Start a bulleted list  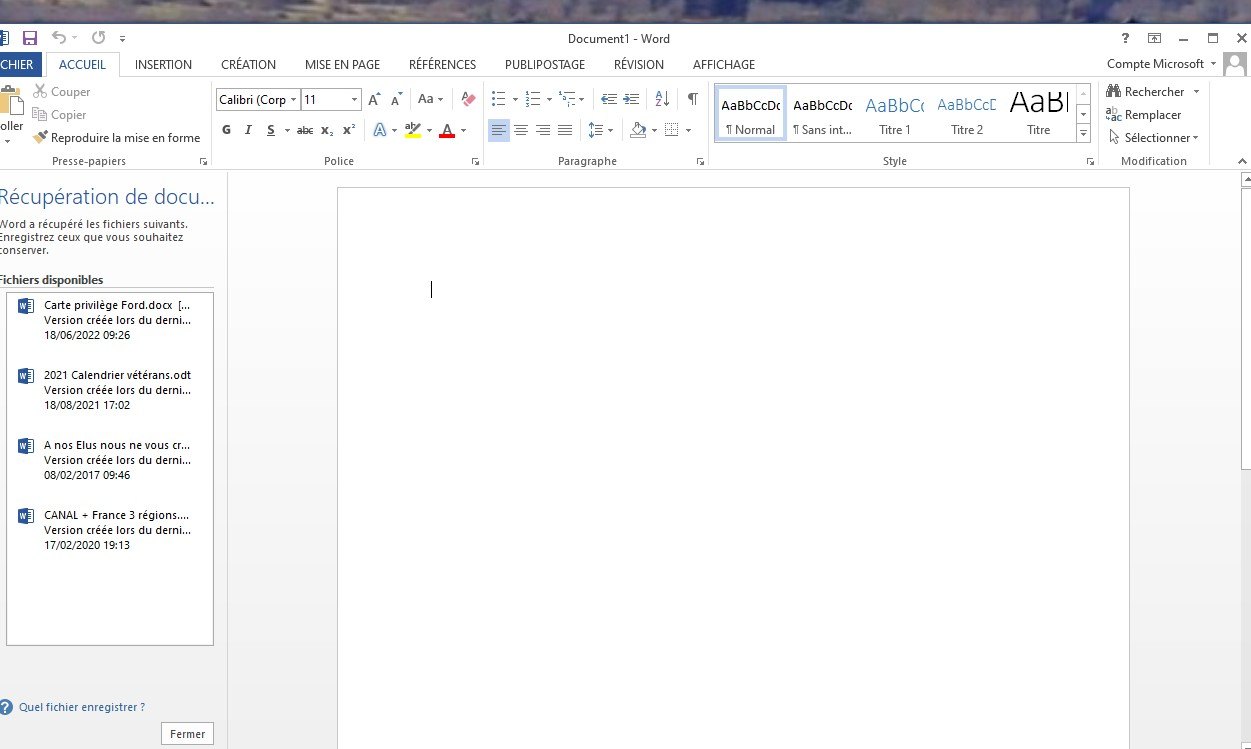(x=498, y=99)
